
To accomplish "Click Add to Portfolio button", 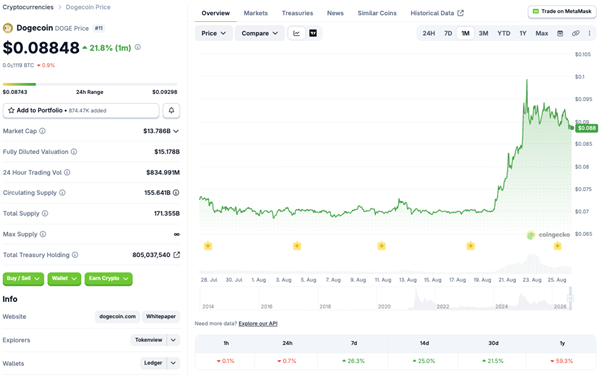I will pos(81,111).
